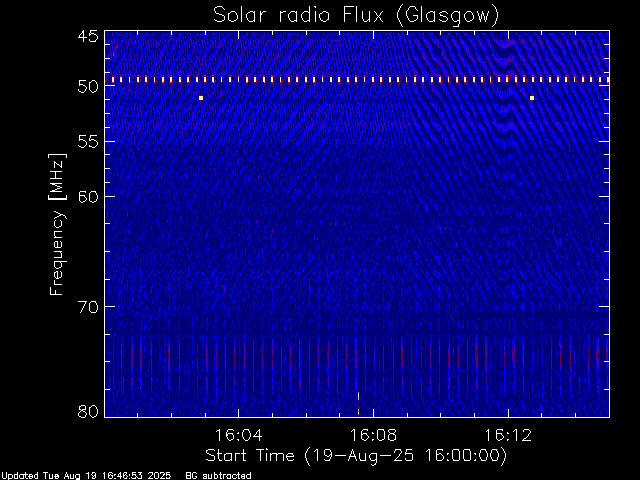Click the 16:12 time tick label

[508, 435]
